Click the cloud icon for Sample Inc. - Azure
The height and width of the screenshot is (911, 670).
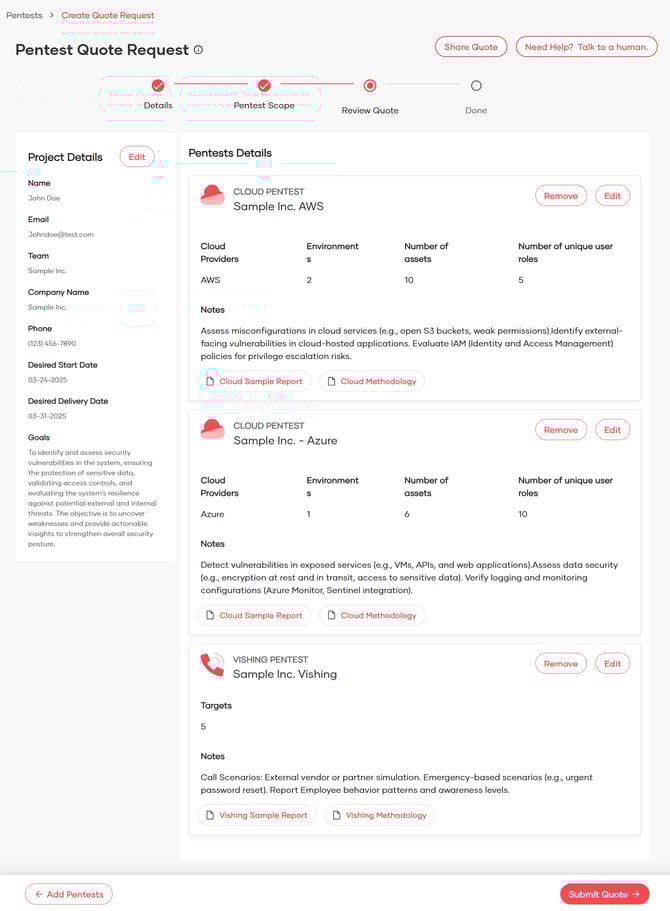pyautogui.click(x=212, y=429)
